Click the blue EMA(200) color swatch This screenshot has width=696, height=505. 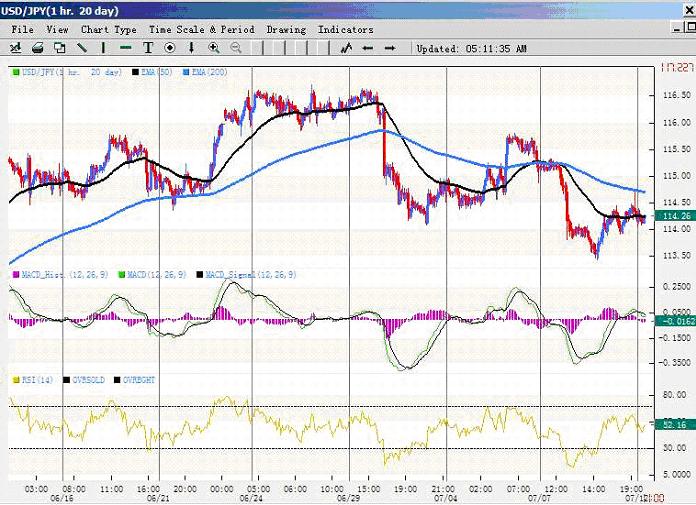tap(187, 73)
